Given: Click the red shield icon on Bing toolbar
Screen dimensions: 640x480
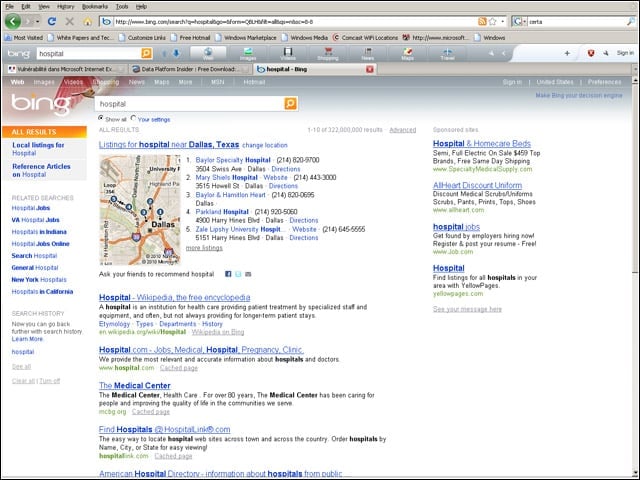Looking at the screenshot, I should pyautogui.click(x=591, y=53).
